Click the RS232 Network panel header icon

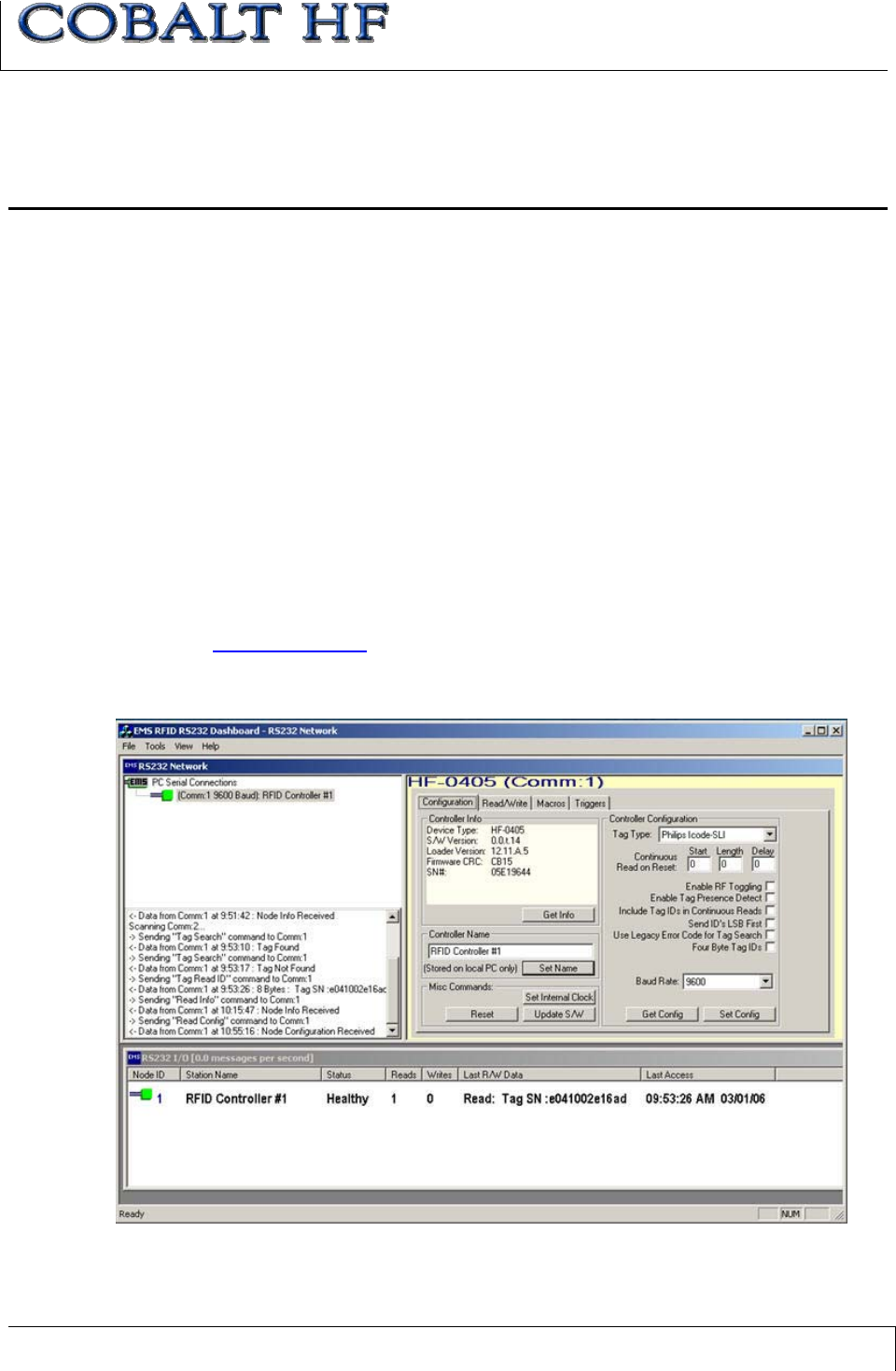coord(131,766)
